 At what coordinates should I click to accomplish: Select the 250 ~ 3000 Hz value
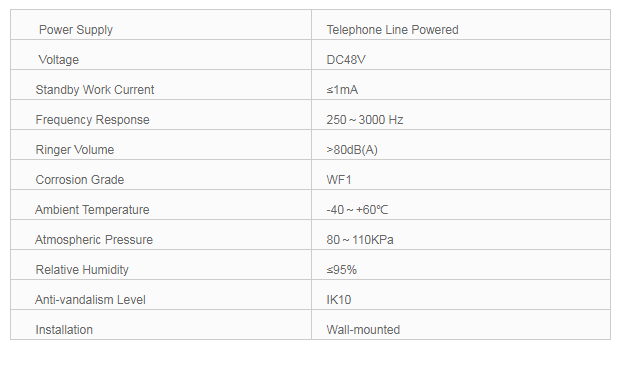[x=365, y=120]
